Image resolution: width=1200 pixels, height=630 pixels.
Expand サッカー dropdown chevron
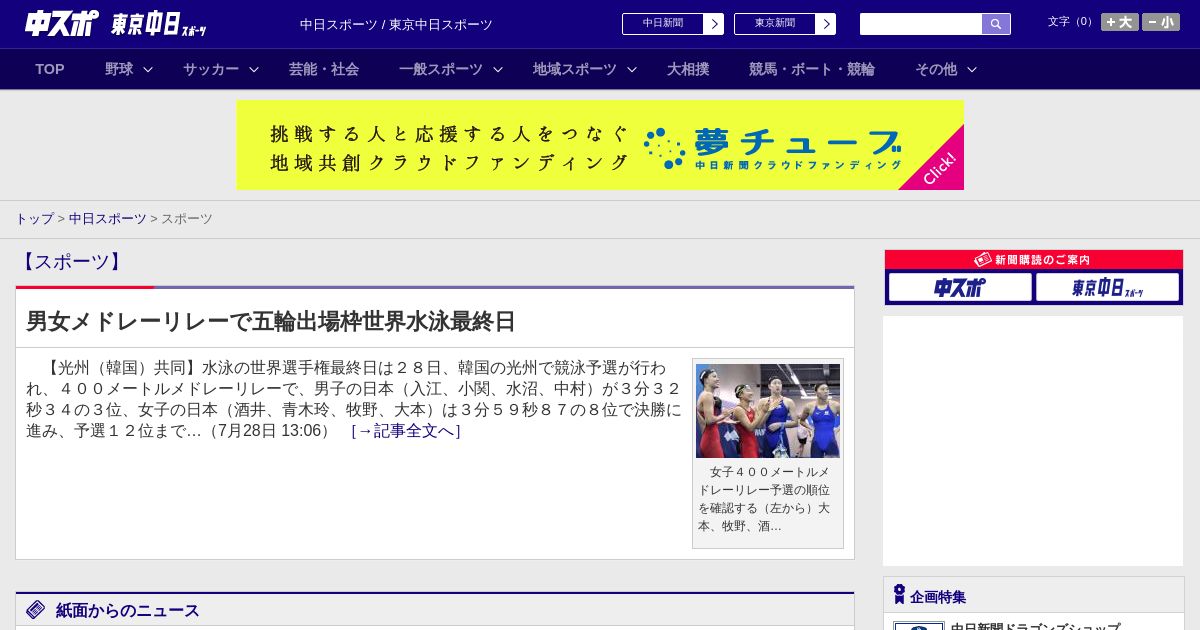[254, 69]
